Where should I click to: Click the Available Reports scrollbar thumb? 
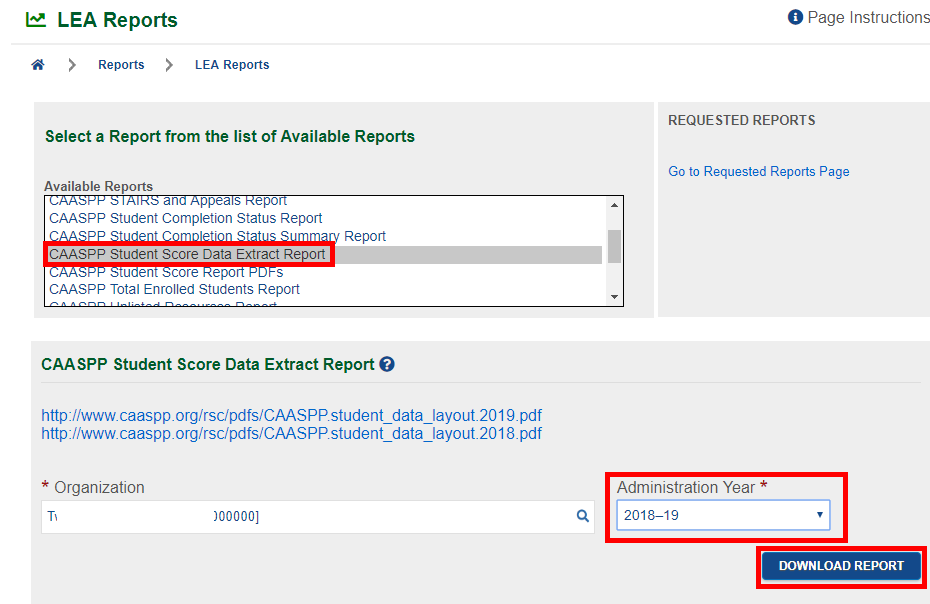click(614, 246)
